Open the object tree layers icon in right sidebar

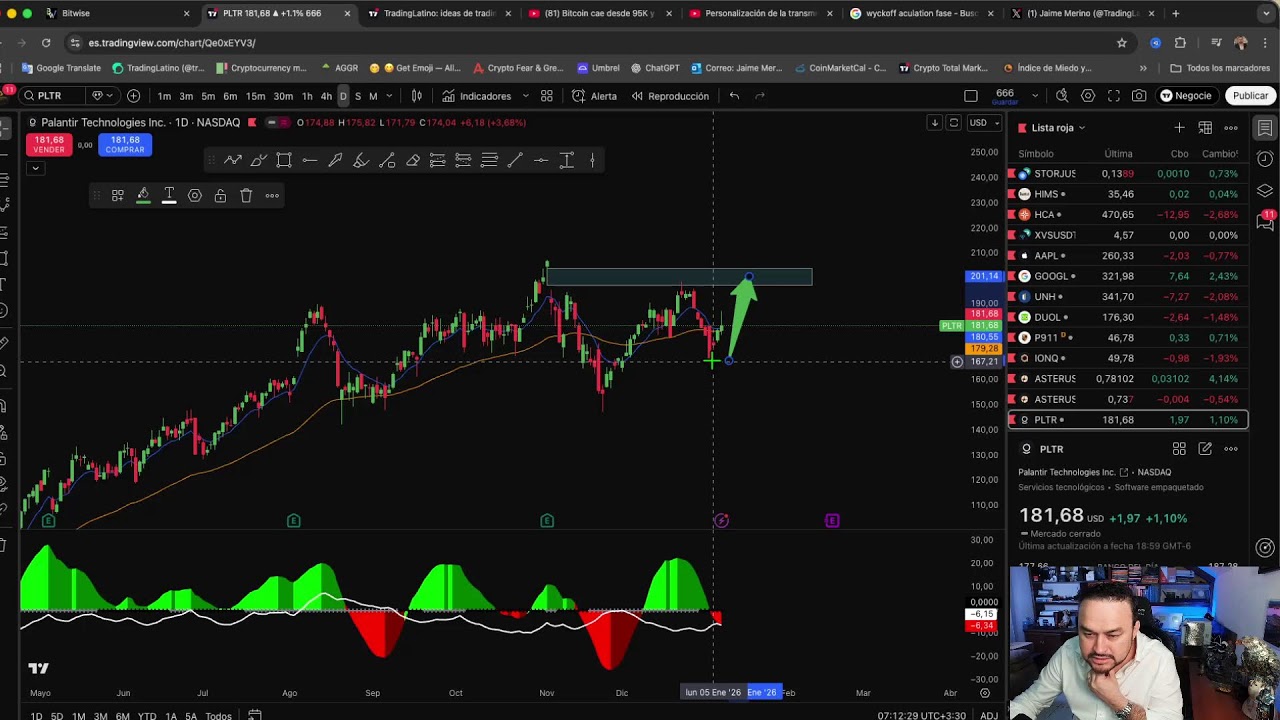(1265, 190)
